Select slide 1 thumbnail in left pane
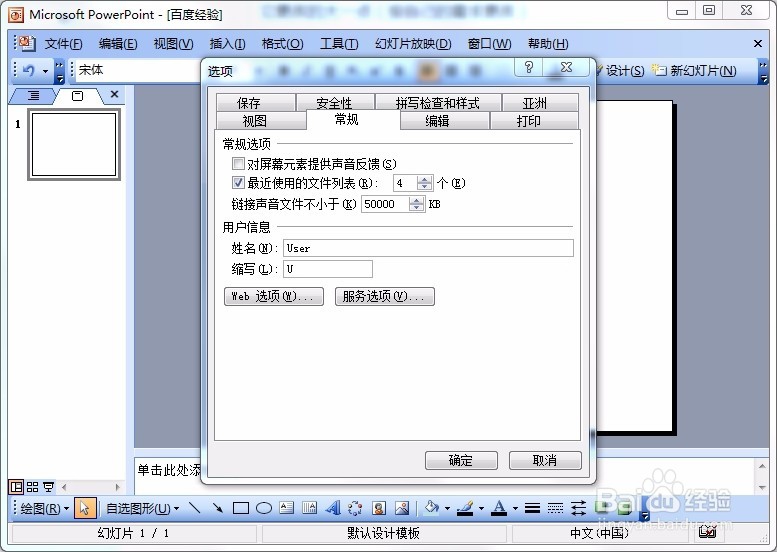Screen dimensions: 777x552 tap(74, 144)
